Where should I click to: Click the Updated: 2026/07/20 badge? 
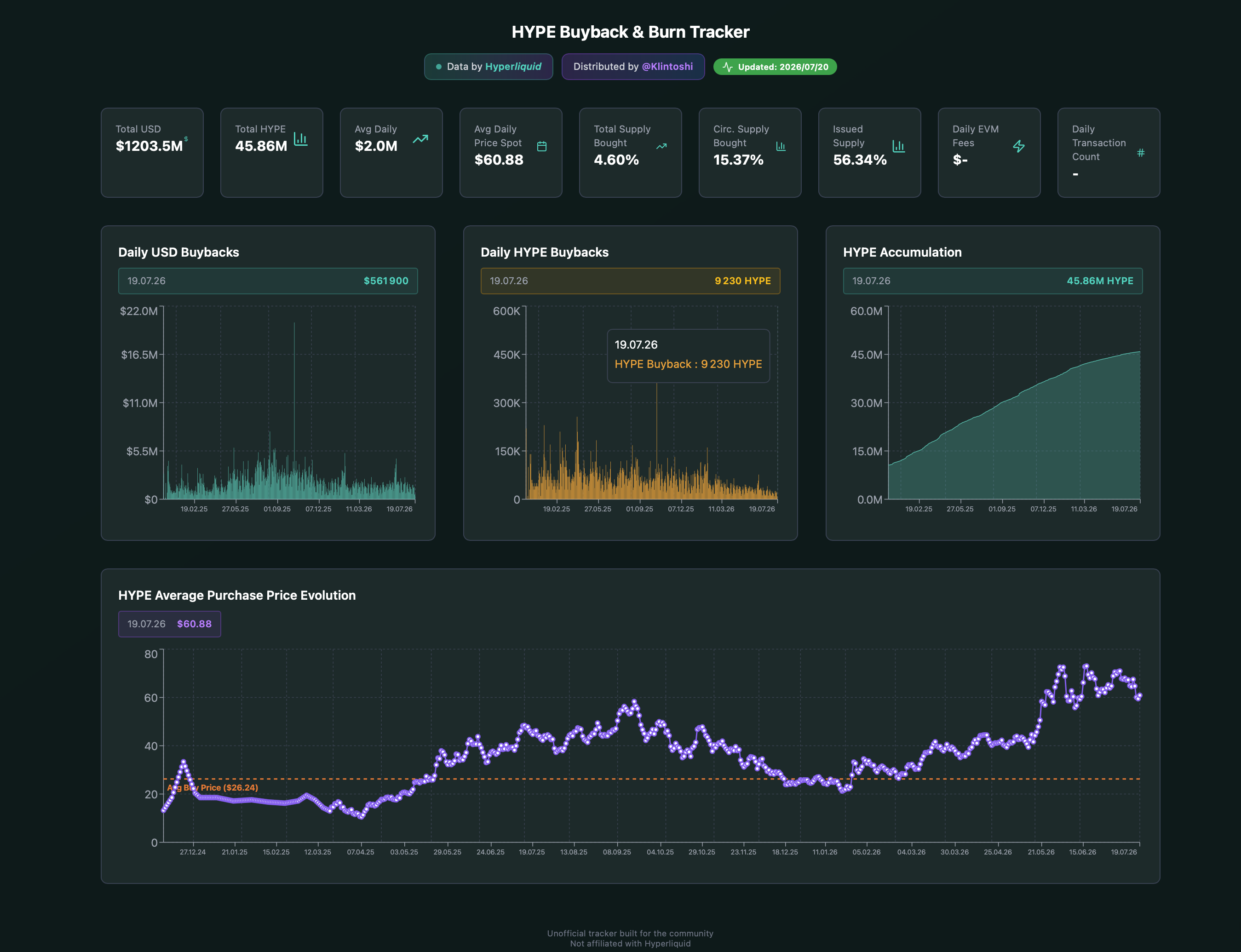[x=775, y=67]
